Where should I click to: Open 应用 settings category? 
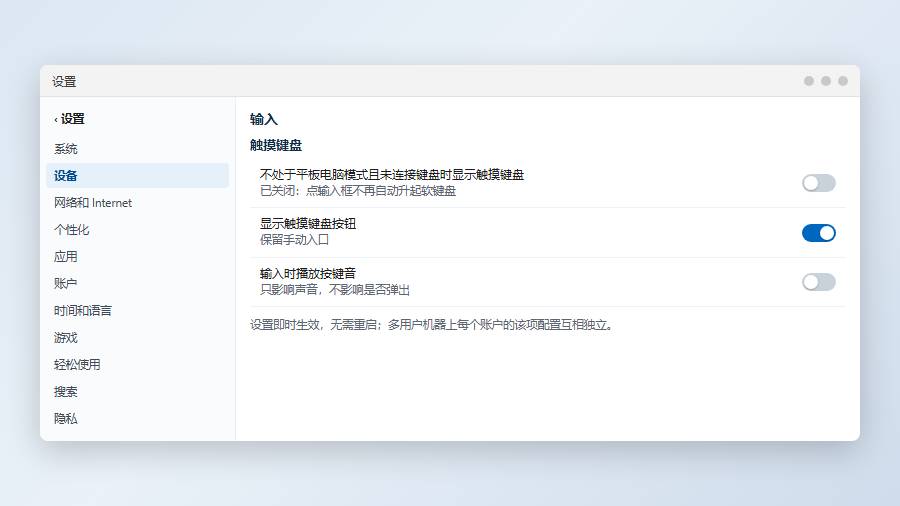[138, 256]
